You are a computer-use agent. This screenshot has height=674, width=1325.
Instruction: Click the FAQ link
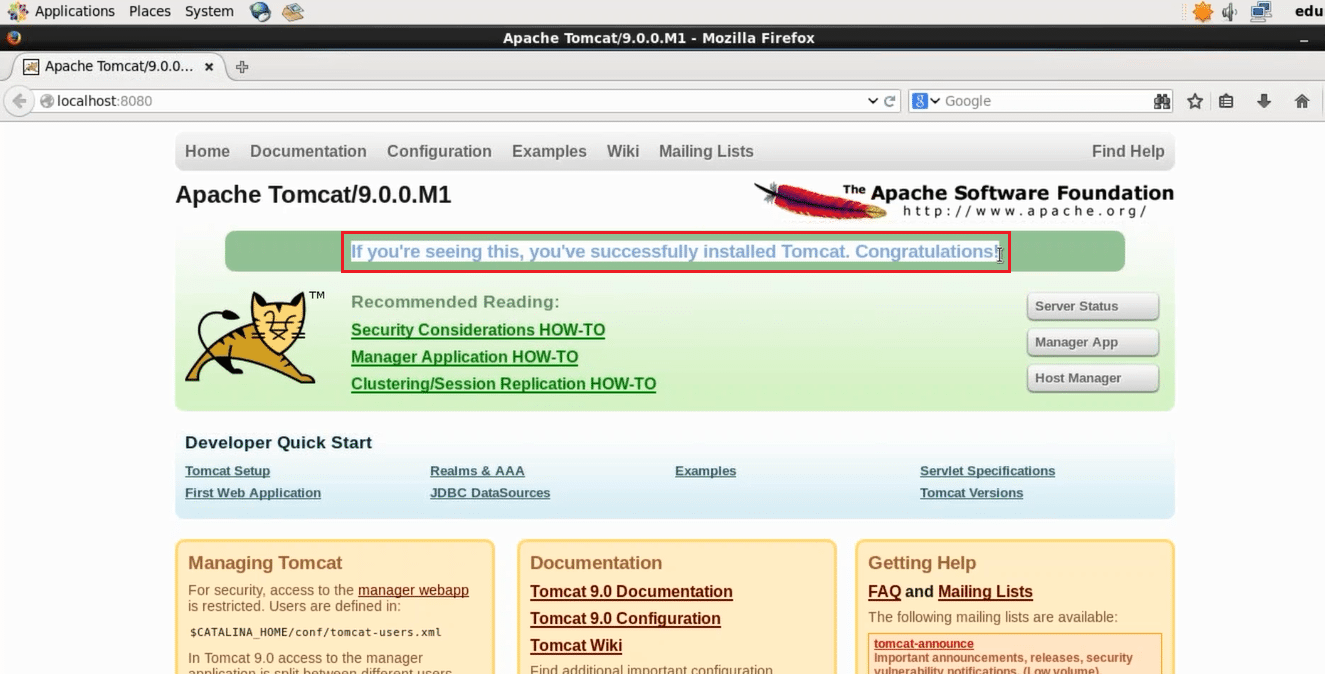884,592
